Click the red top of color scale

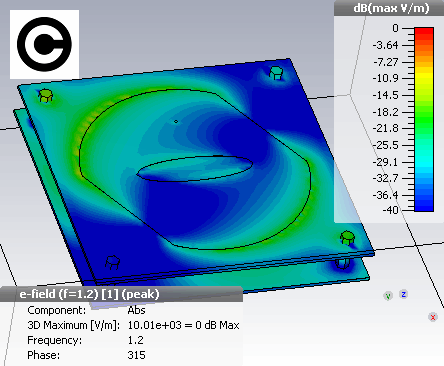pyautogui.click(x=424, y=31)
